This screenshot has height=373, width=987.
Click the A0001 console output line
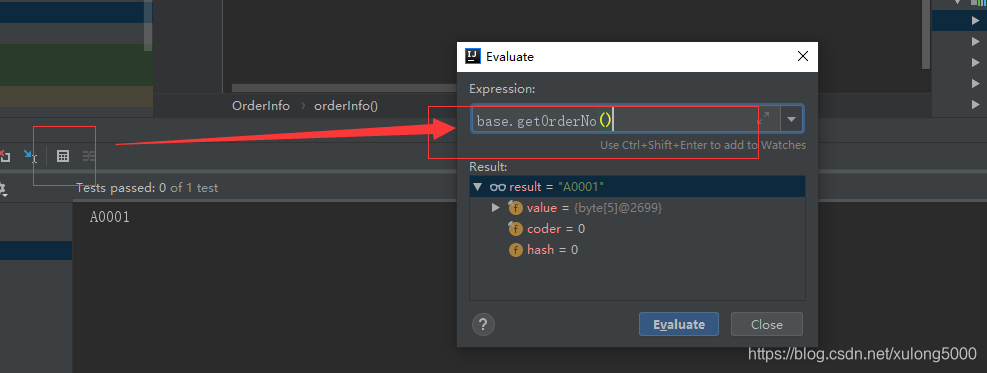(x=110, y=218)
